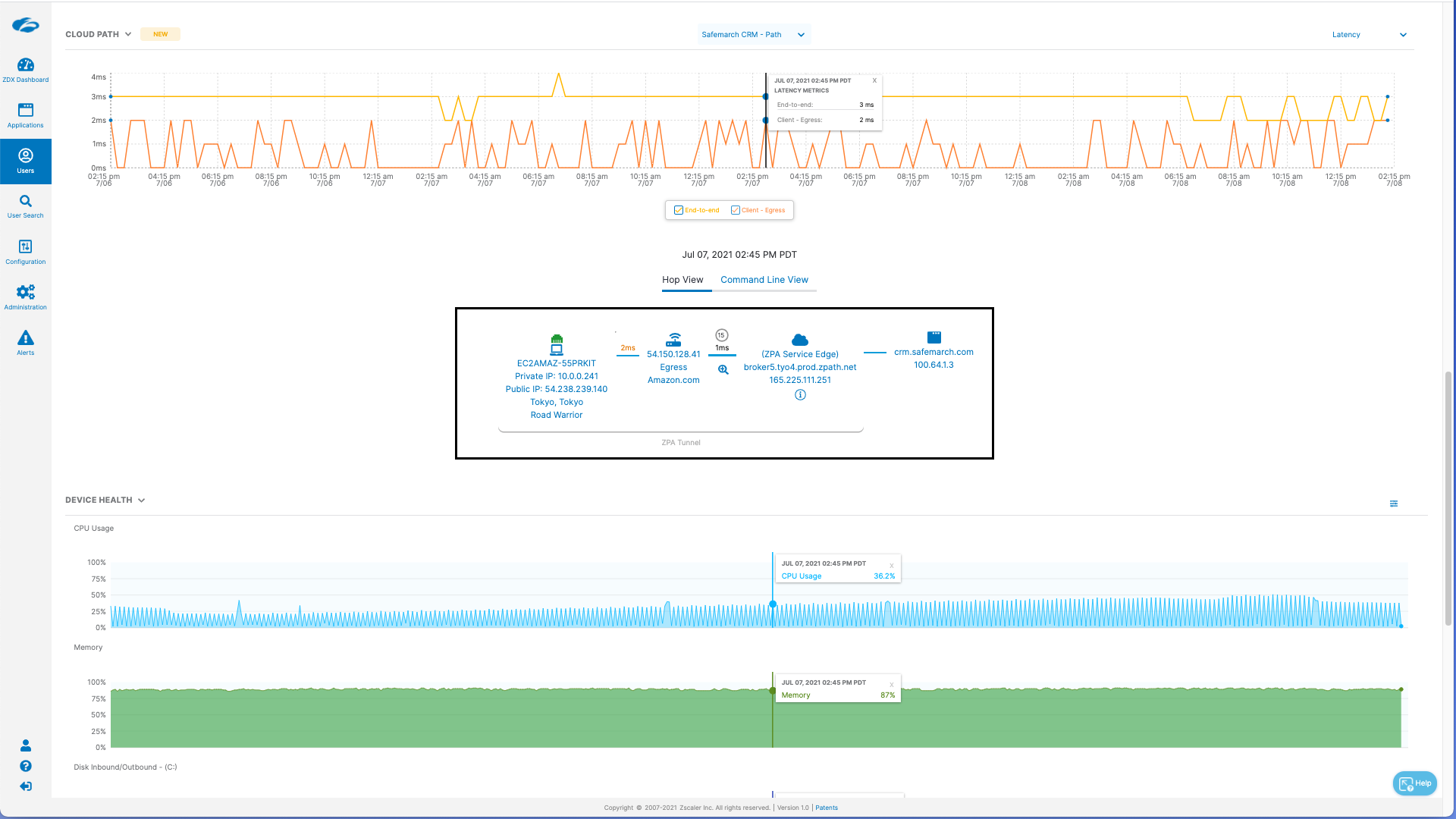Click the ZPA Service Edge info icon

tap(800, 395)
